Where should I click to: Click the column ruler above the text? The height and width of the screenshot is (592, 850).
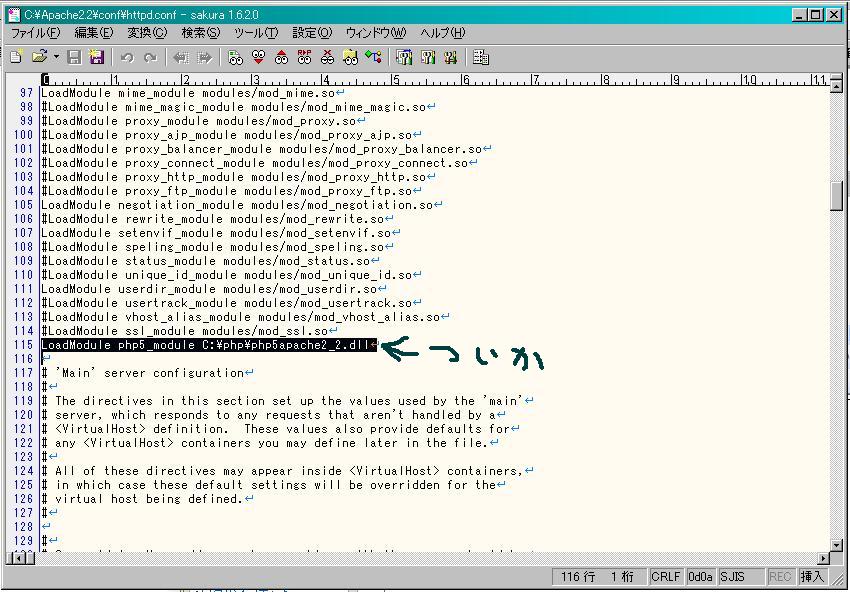435,80
